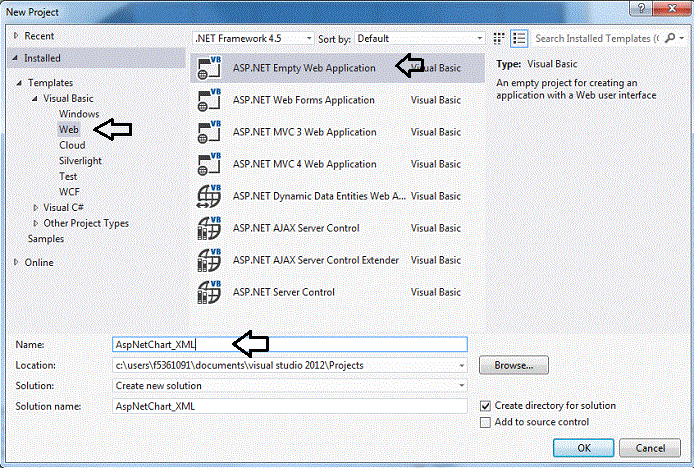This screenshot has width=694, height=468.
Task: Switch to medium icons list view
Action: click(x=519, y=39)
